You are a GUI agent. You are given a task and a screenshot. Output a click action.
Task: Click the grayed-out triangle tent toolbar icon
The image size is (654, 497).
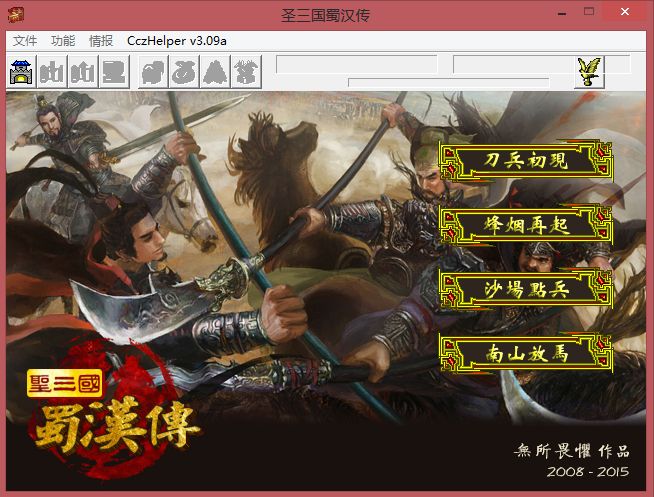pos(215,72)
